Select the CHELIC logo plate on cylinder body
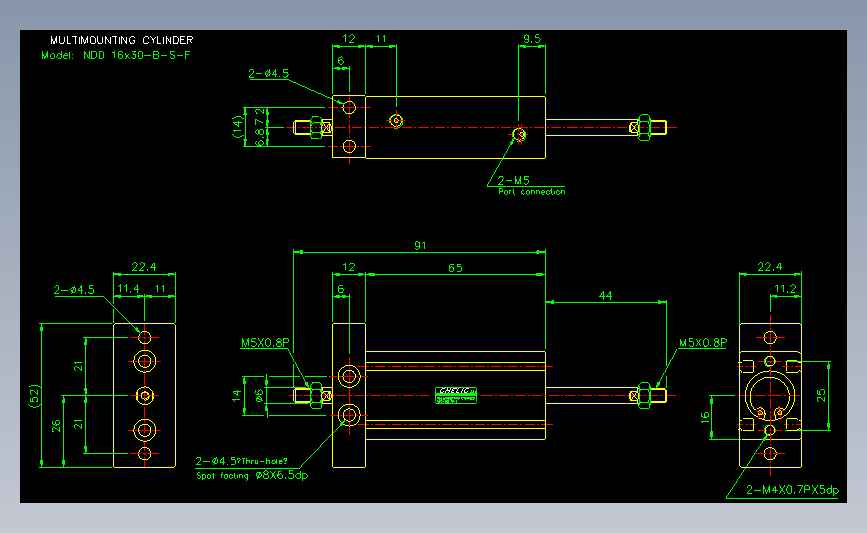This screenshot has width=867, height=533. coord(456,395)
